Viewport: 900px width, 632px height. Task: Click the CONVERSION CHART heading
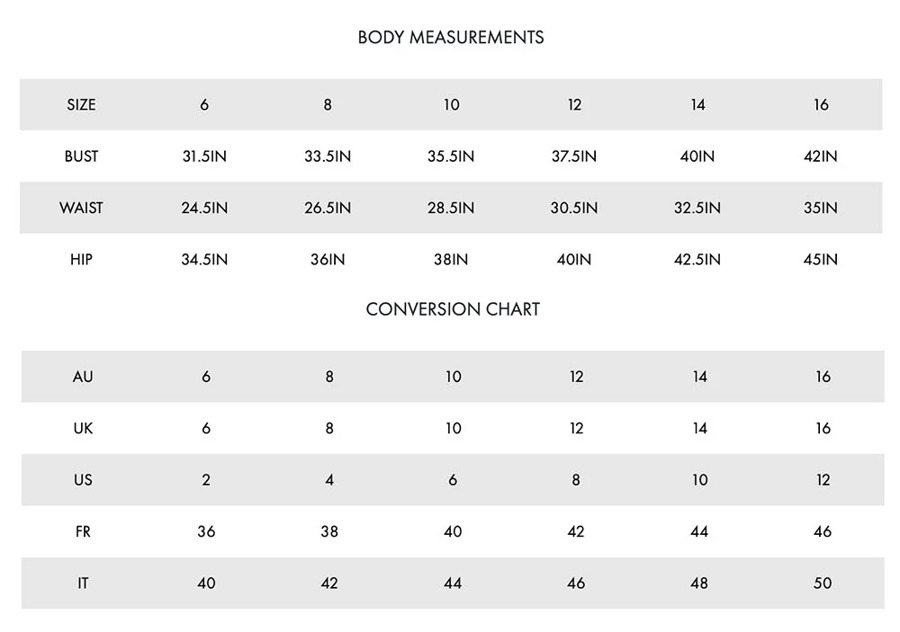(x=453, y=309)
